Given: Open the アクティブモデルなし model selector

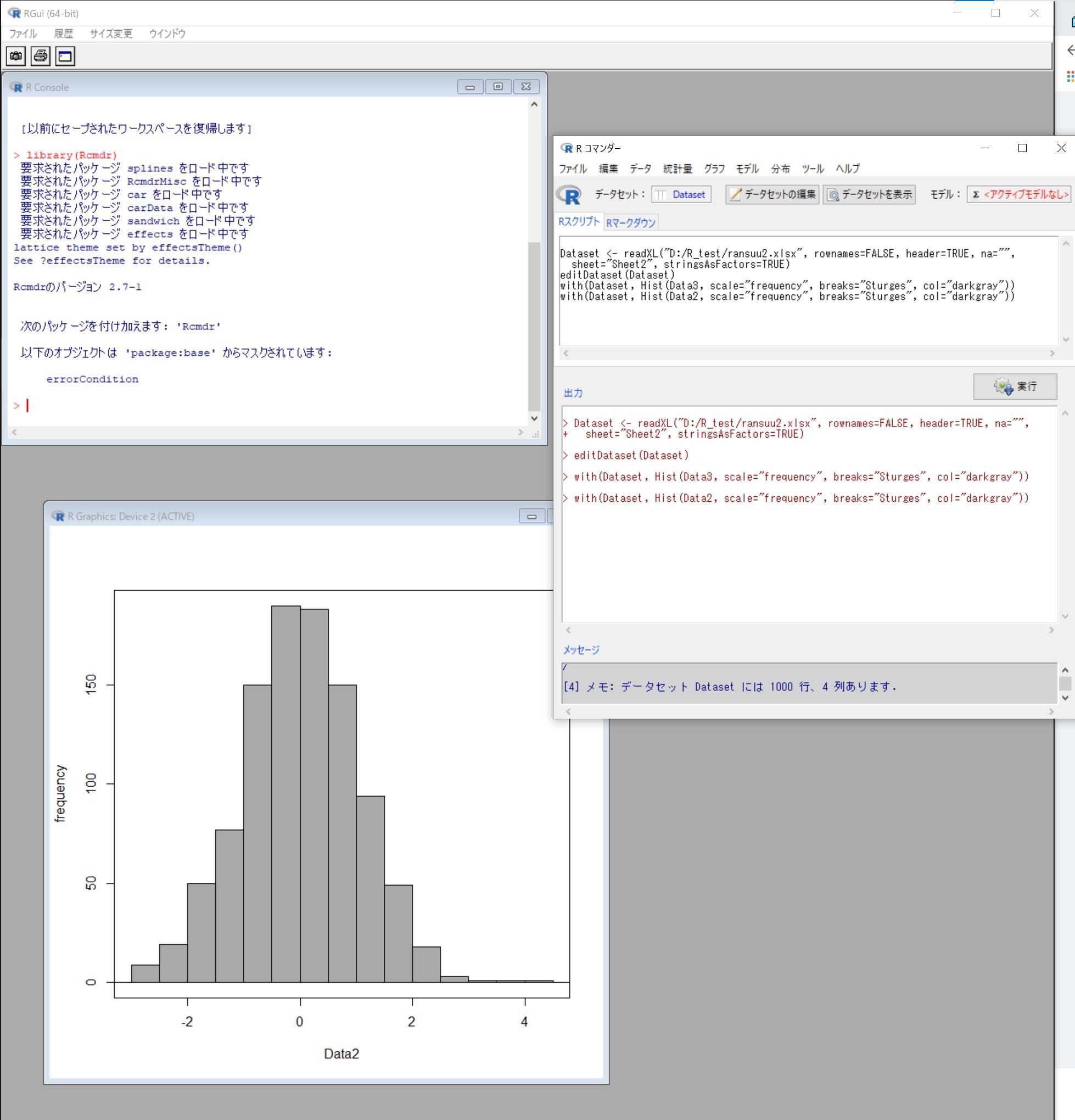Looking at the screenshot, I should click(1019, 195).
